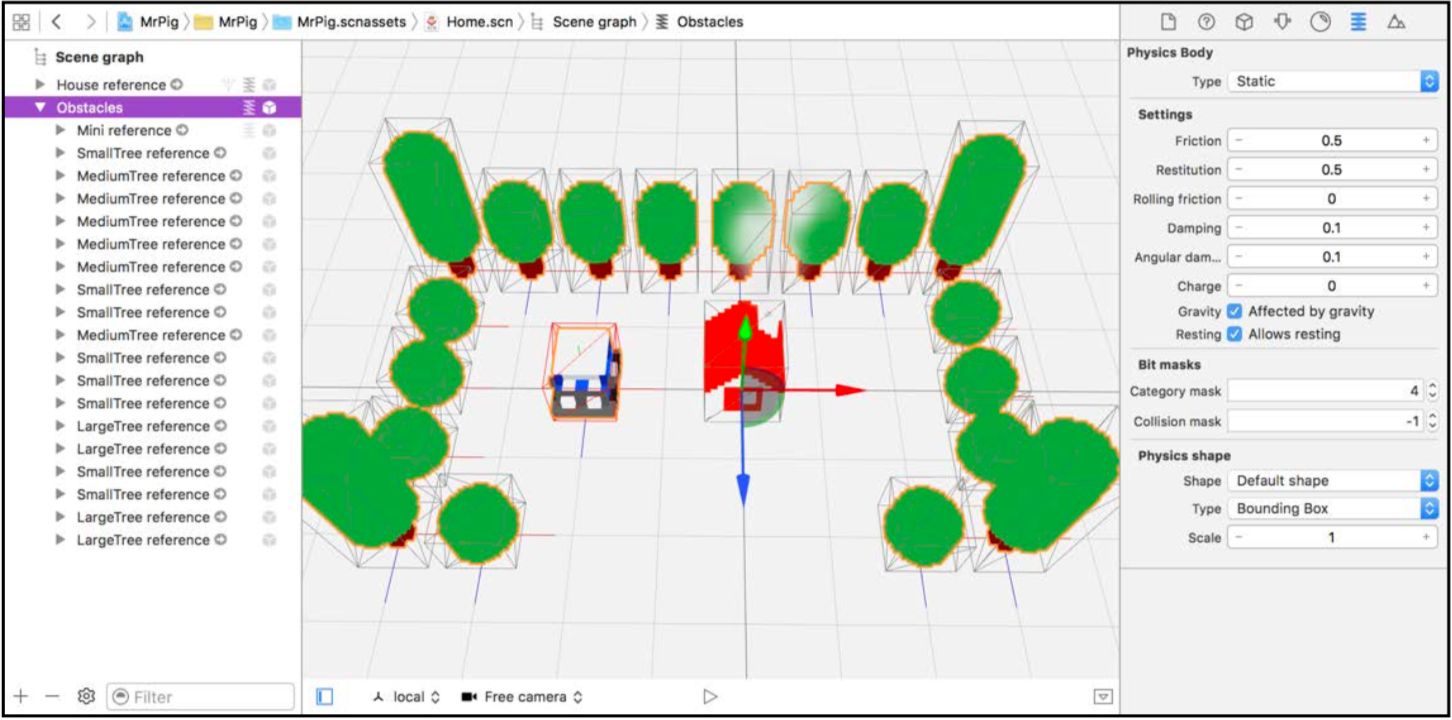Image resolution: width=1452 pixels, height=720 pixels.
Task: Click the play scene button
Action: (x=710, y=696)
